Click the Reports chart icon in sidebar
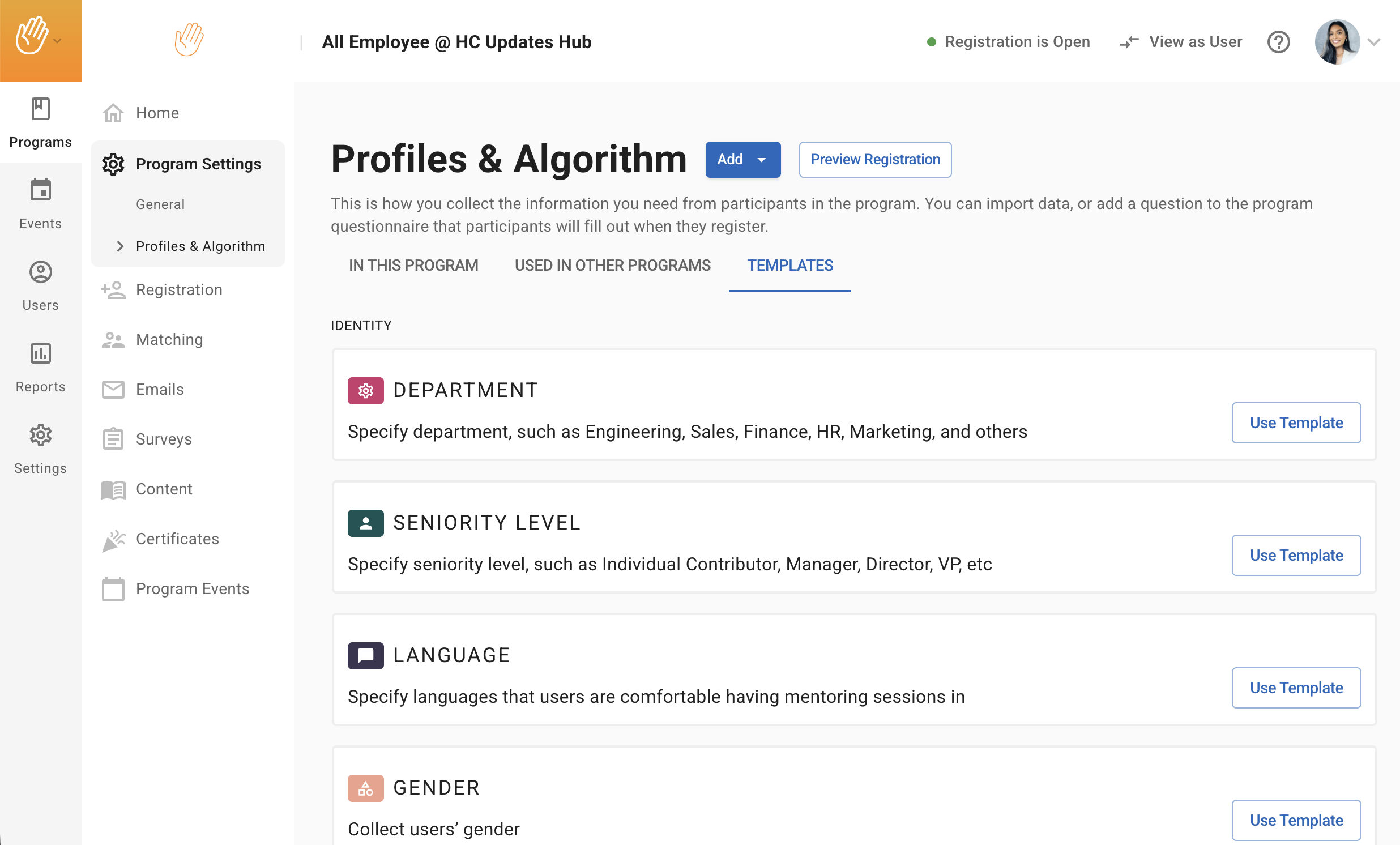Viewport: 1400px width, 845px height. pos(40,353)
